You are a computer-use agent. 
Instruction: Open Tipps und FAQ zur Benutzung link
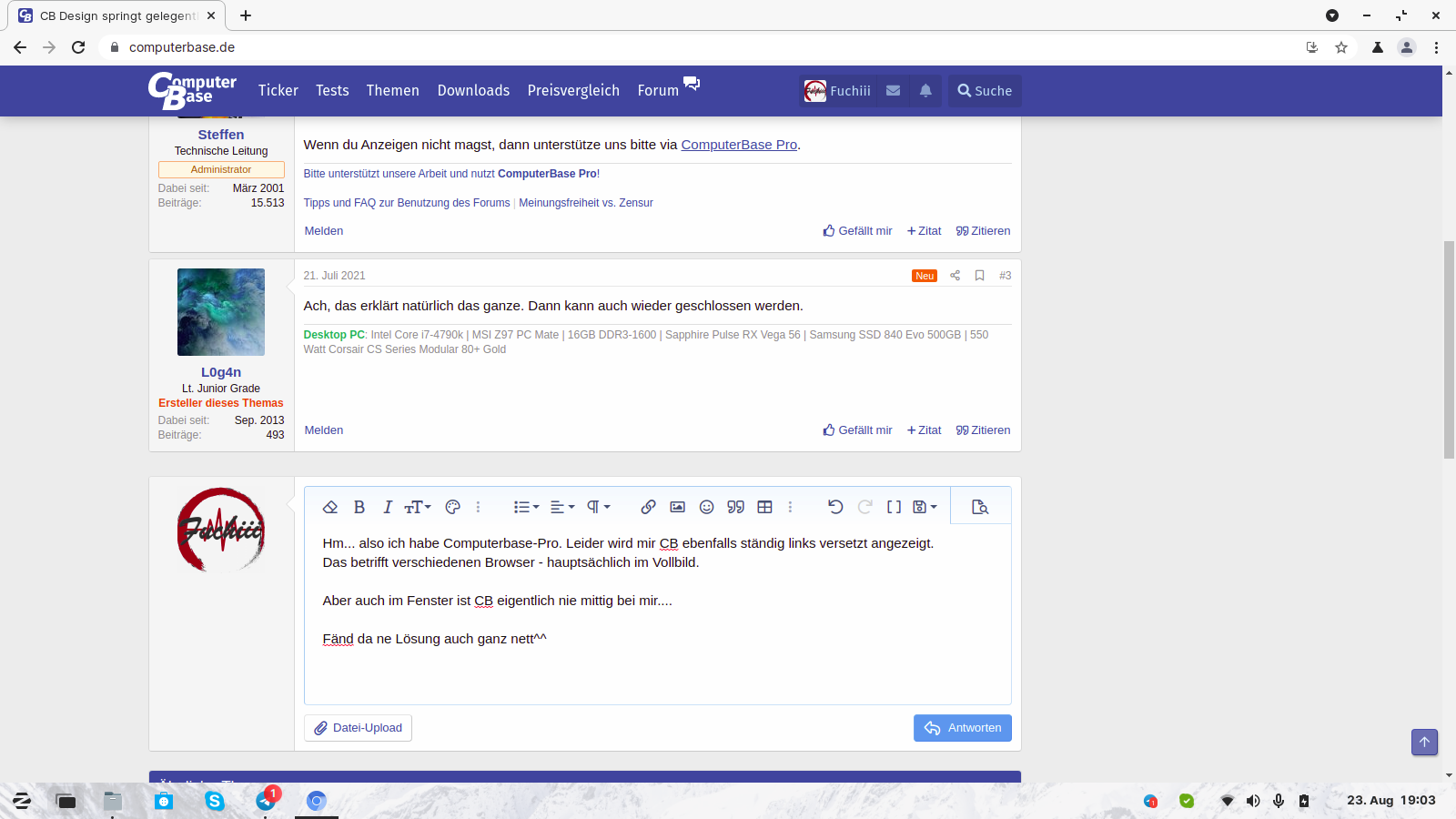tap(407, 203)
